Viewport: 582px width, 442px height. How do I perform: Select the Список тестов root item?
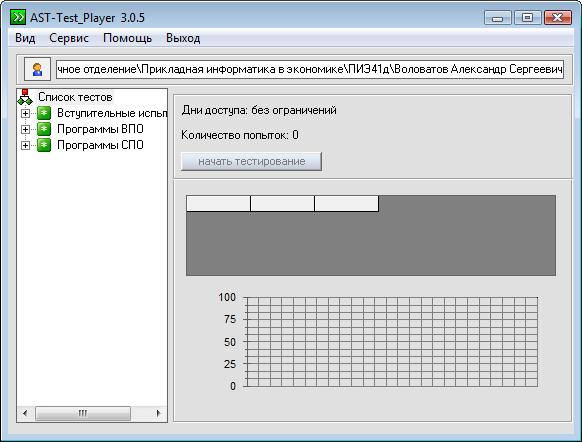pos(75,97)
